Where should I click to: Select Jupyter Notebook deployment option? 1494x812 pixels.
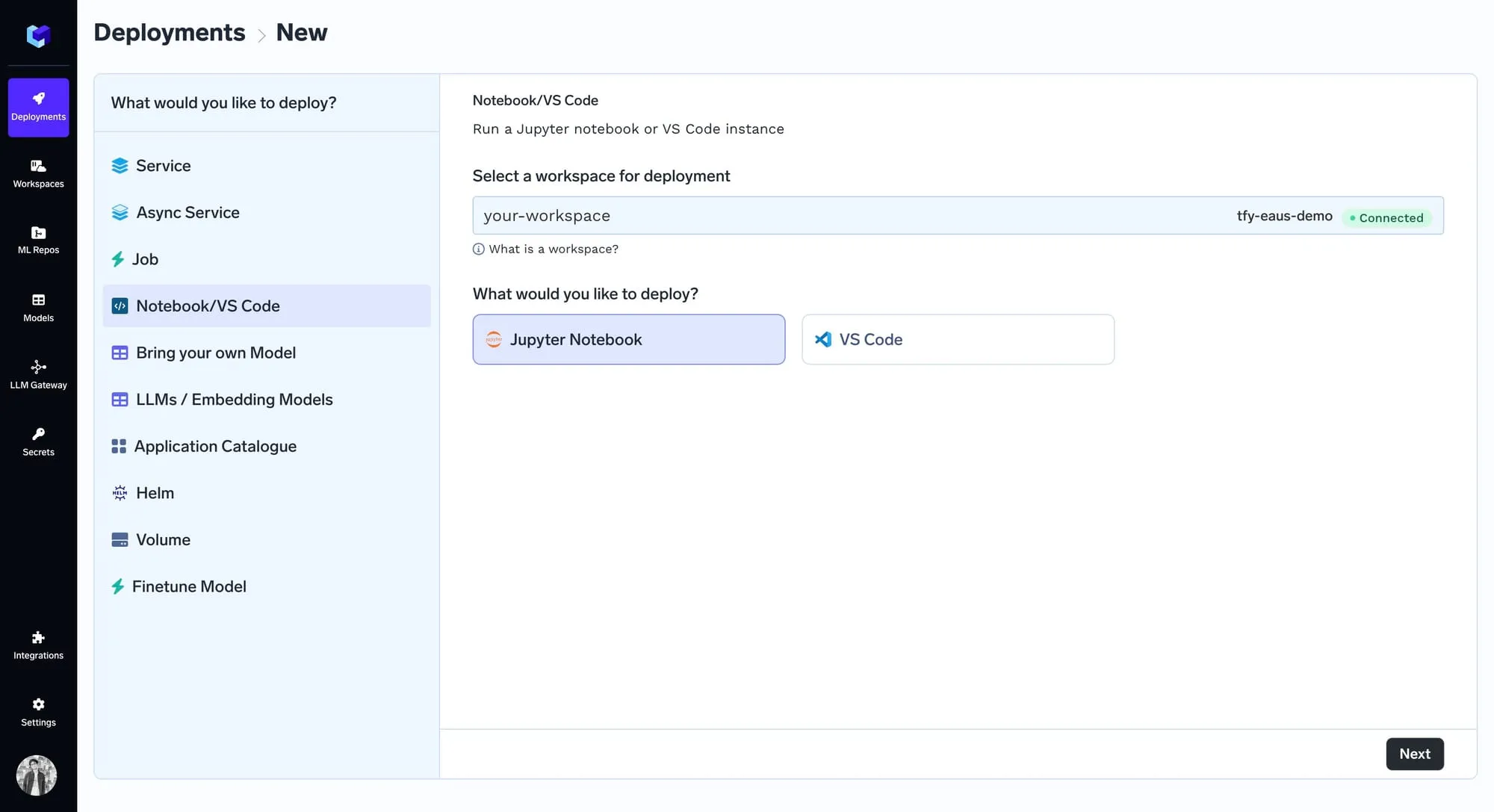pyautogui.click(x=628, y=339)
